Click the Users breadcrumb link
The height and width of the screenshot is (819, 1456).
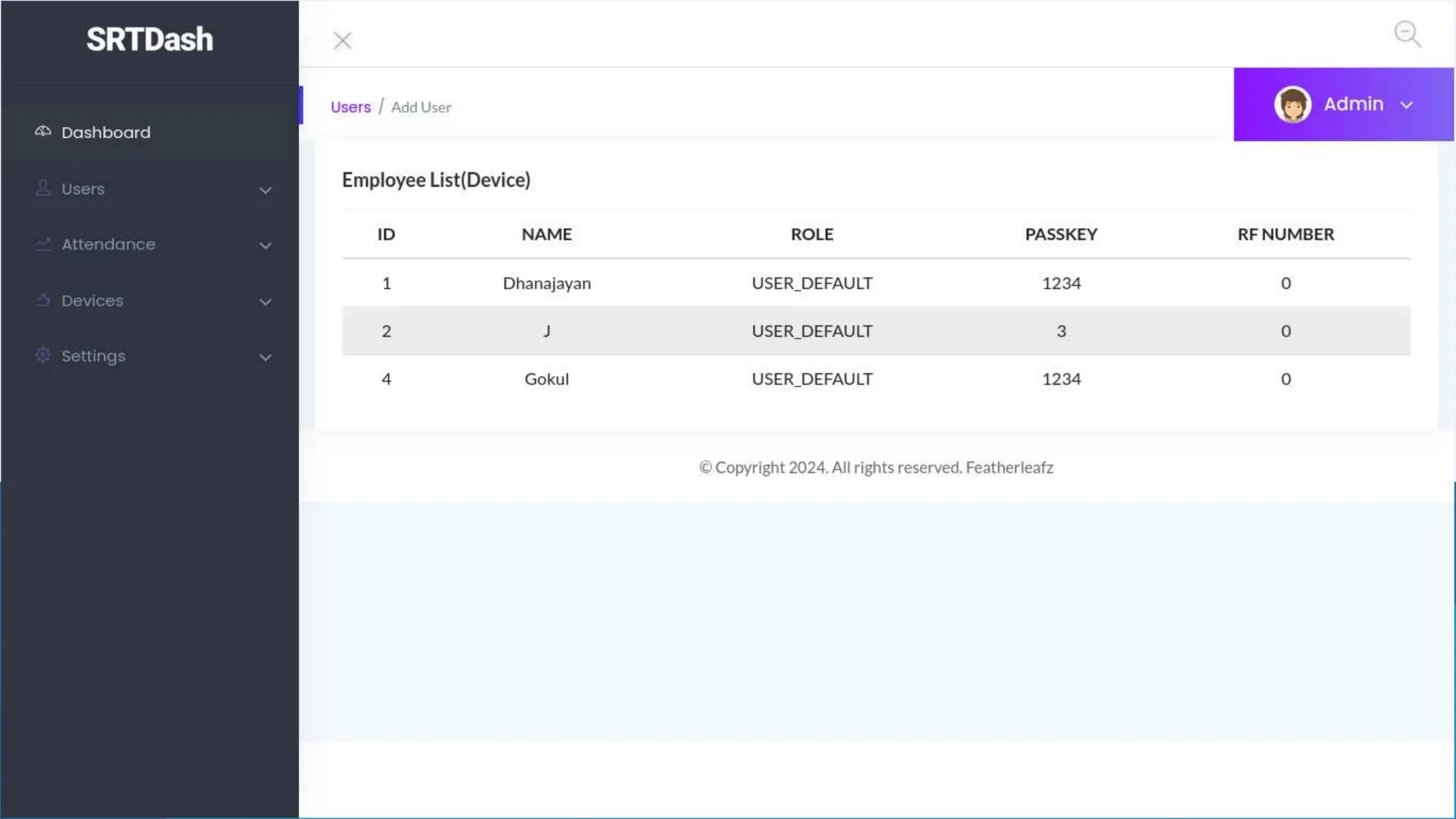pyautogui.click(x=350, y=107)
